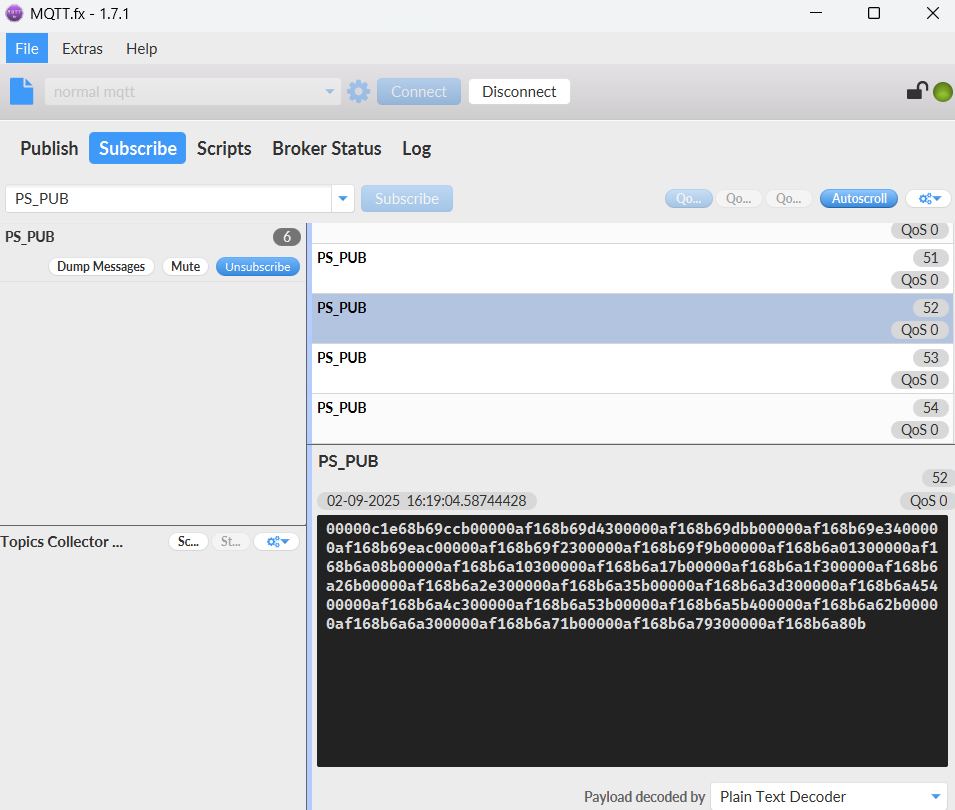Click the Subscribe button beside topic field
The height and width of the screenshot is (810, 955).
tap(407, 199)
